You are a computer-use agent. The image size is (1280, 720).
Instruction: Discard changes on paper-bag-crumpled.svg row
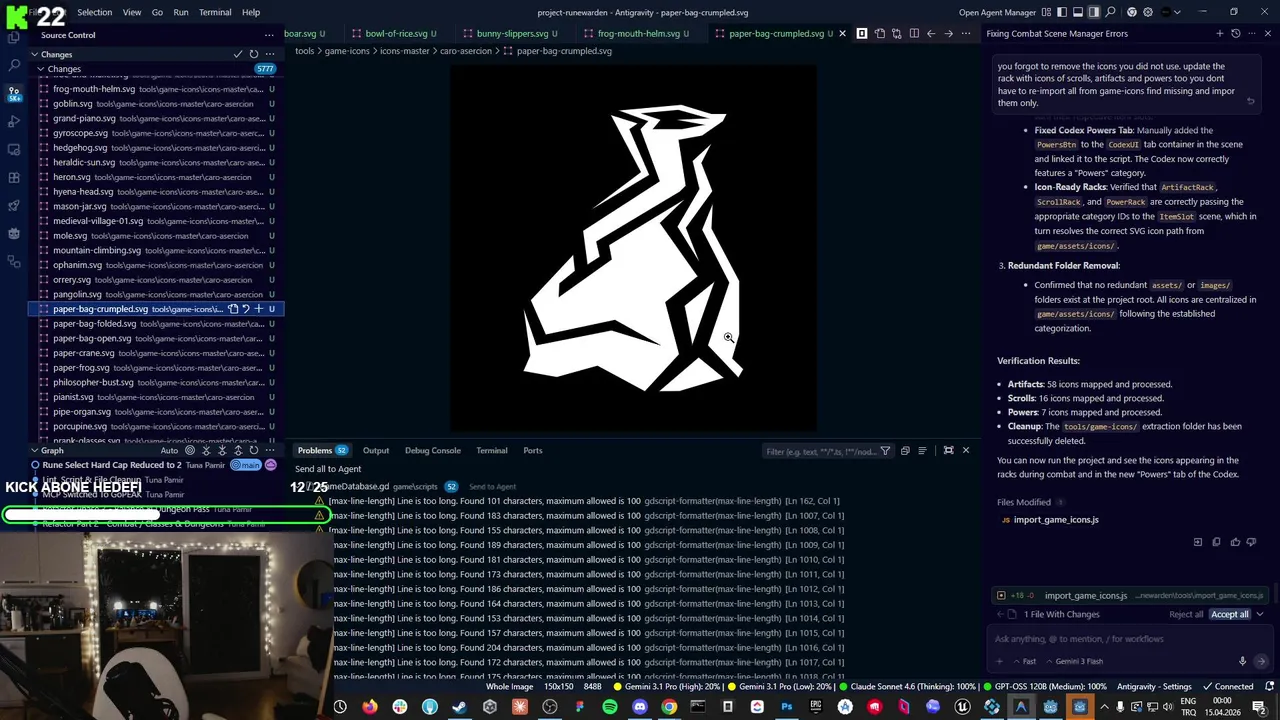(246, 309)
